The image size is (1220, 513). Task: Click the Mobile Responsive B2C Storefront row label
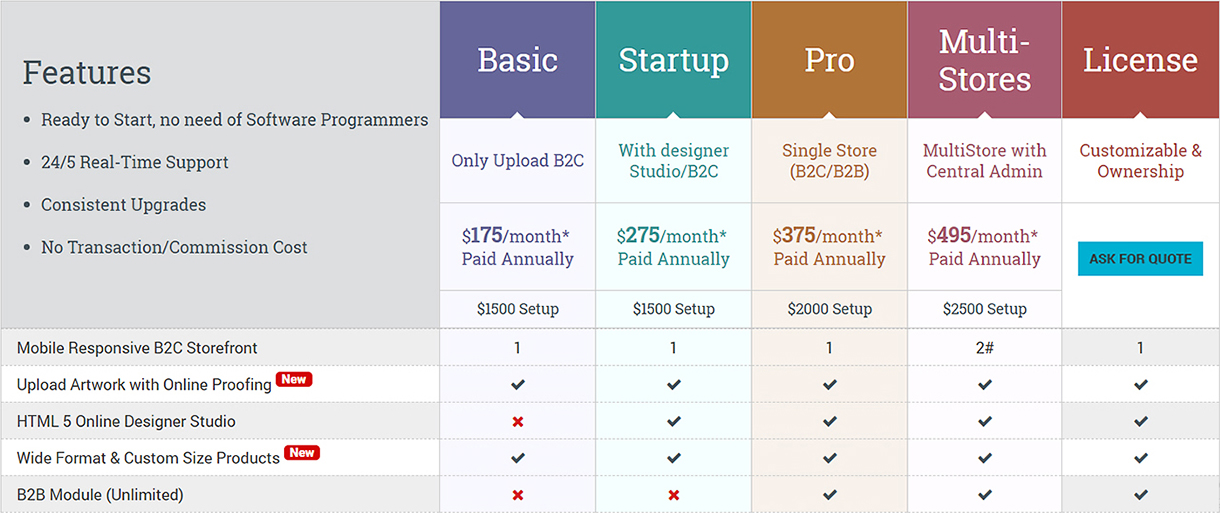tap(137, 348)
